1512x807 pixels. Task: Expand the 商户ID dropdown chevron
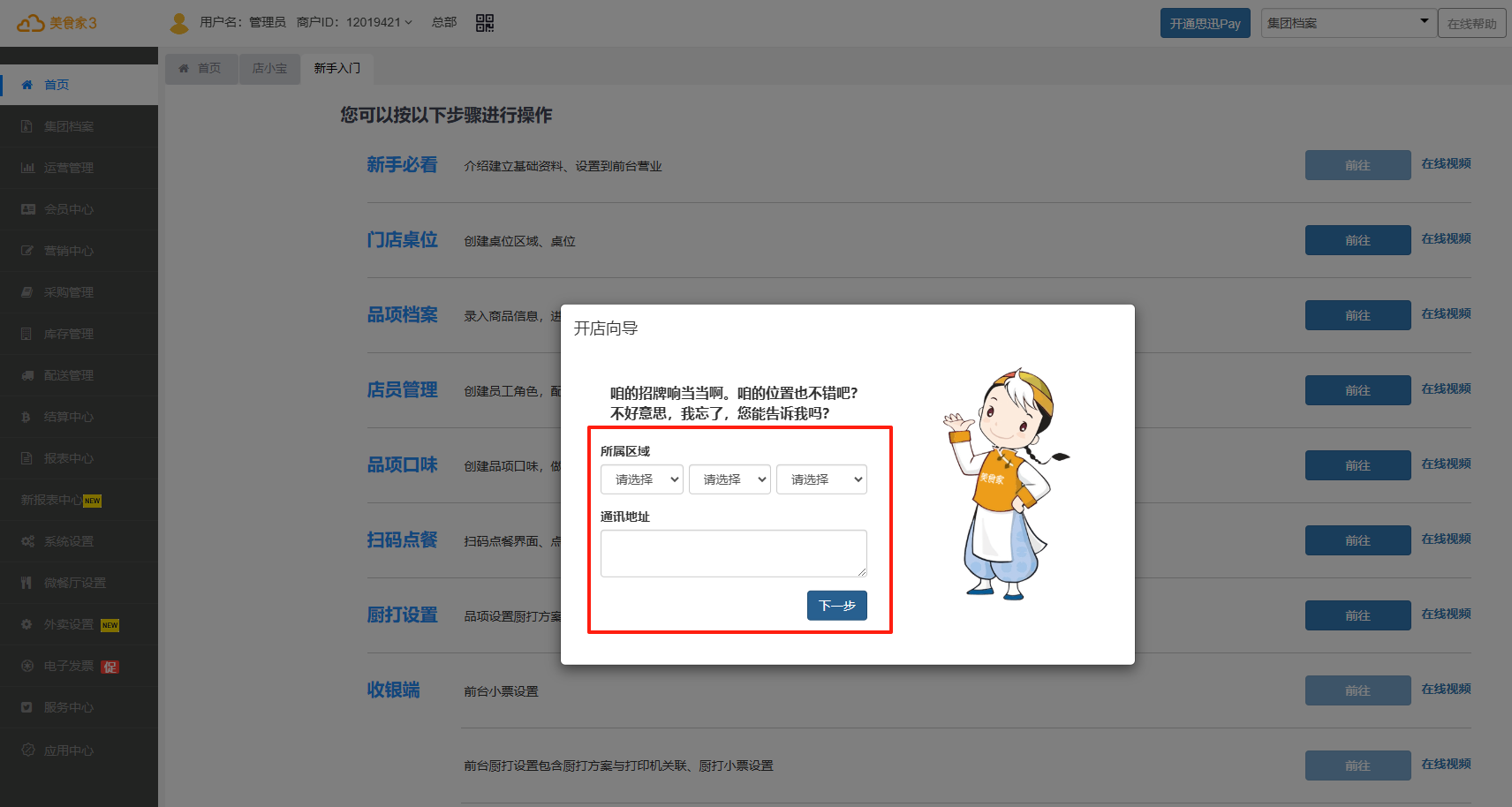(408, 23)
